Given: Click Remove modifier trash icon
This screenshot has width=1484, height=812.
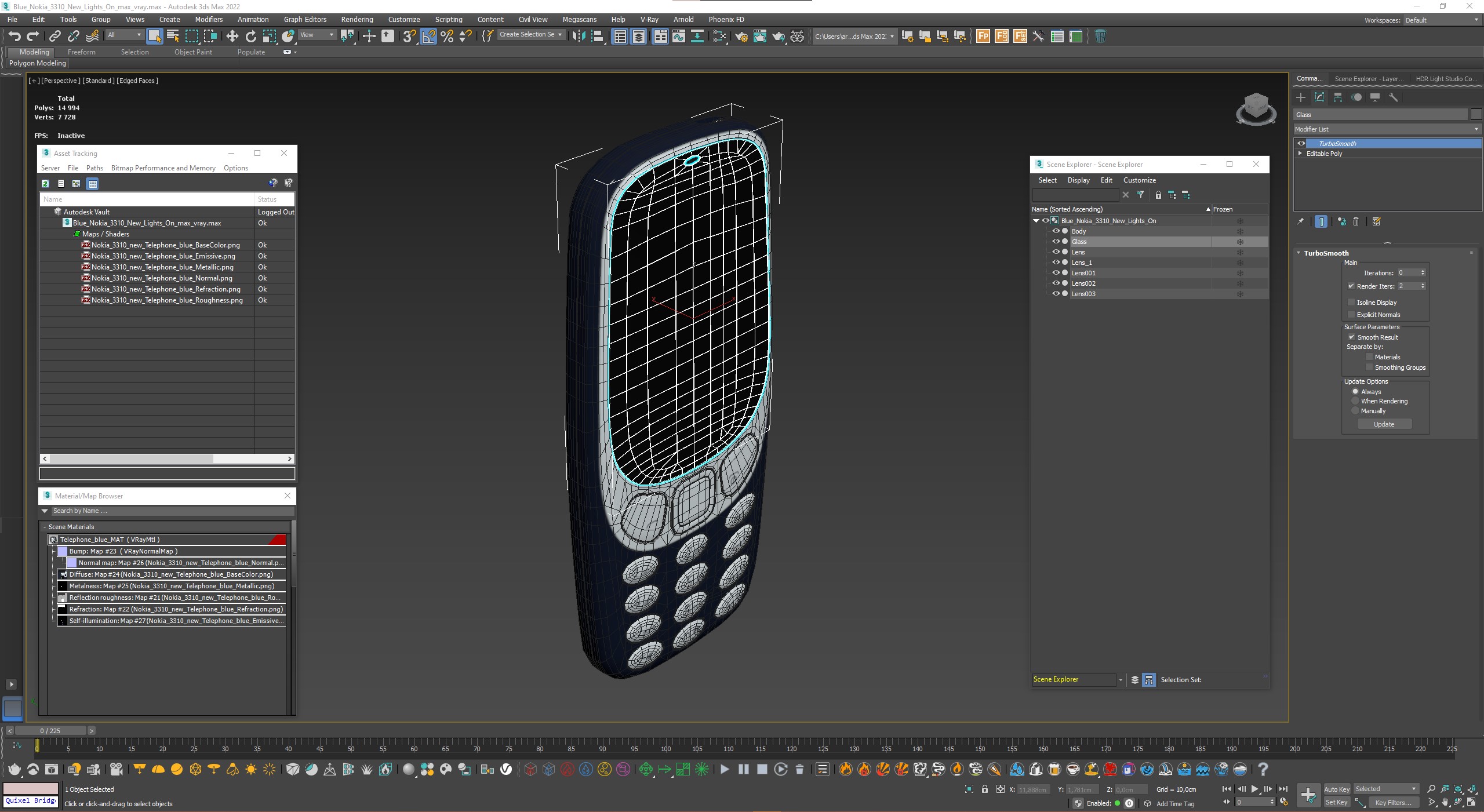Looking at the screenshot, I should pyautogui.click(x=1356, y=221).
